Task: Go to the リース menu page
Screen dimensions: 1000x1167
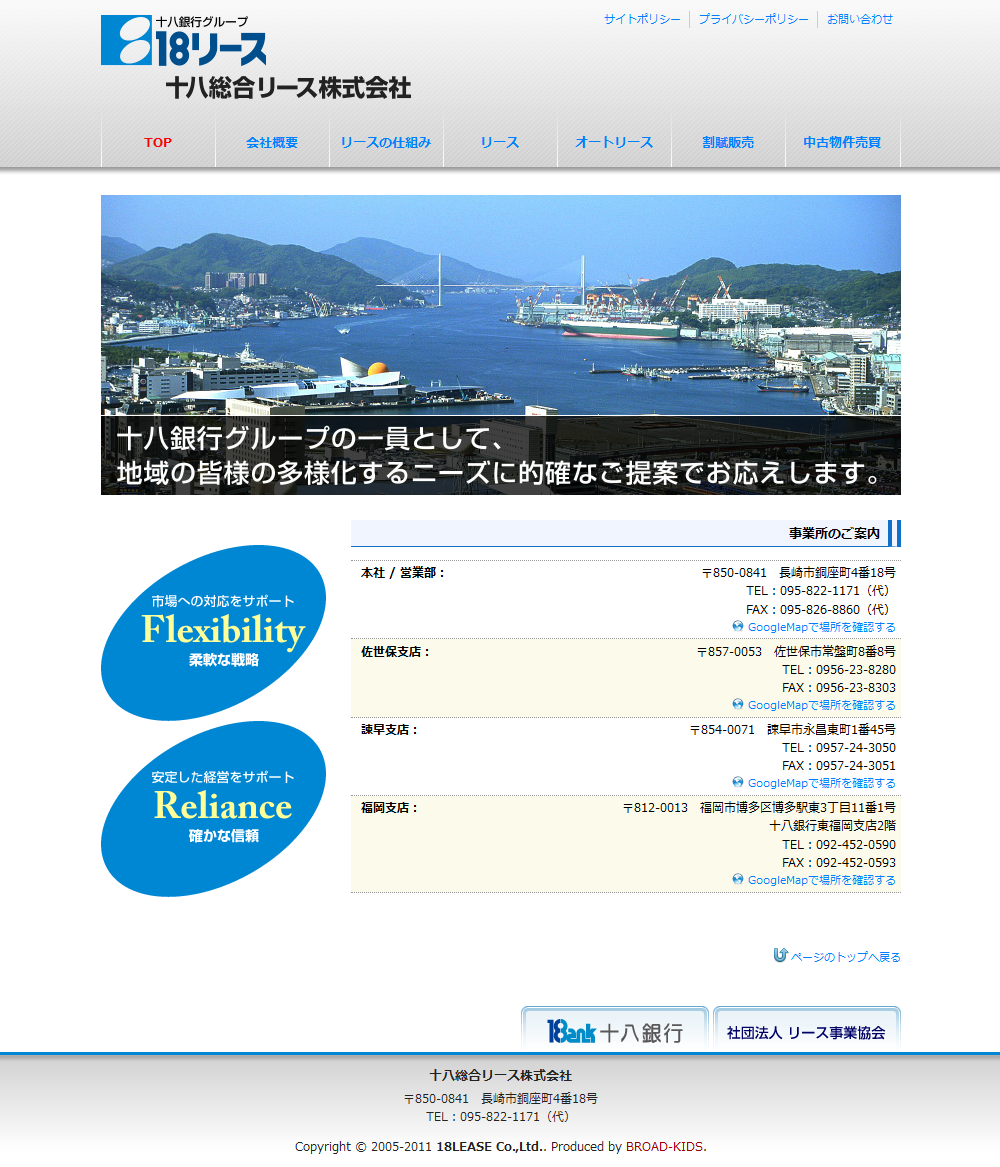Action: [500, 142]
